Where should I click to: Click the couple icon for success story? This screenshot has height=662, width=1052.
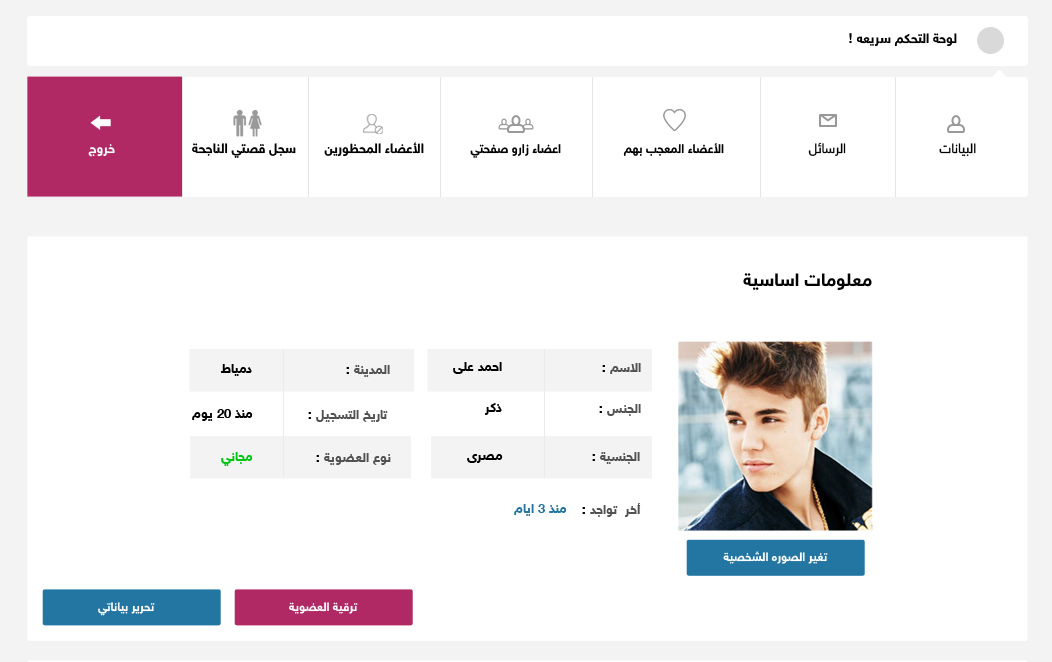247,122
